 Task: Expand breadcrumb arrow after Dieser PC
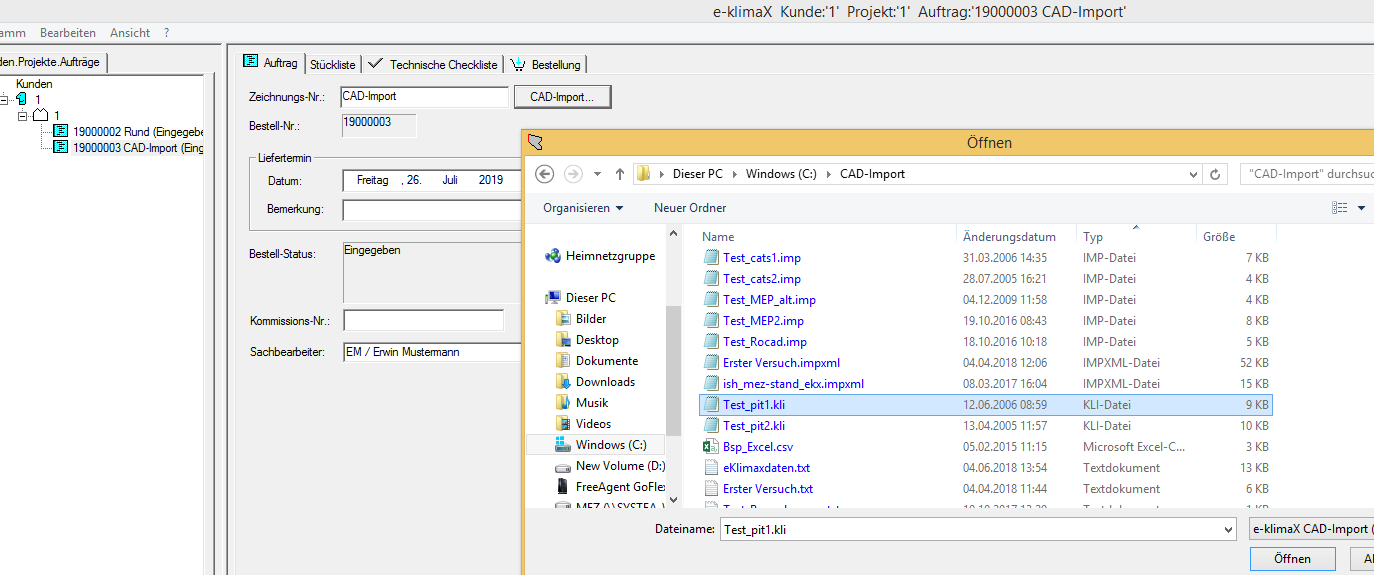tap(734, 174)
